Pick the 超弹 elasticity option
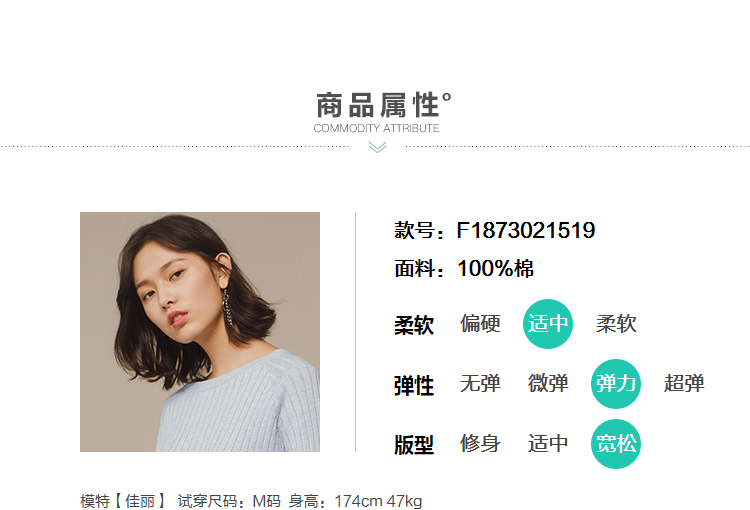 click(684, 384)
